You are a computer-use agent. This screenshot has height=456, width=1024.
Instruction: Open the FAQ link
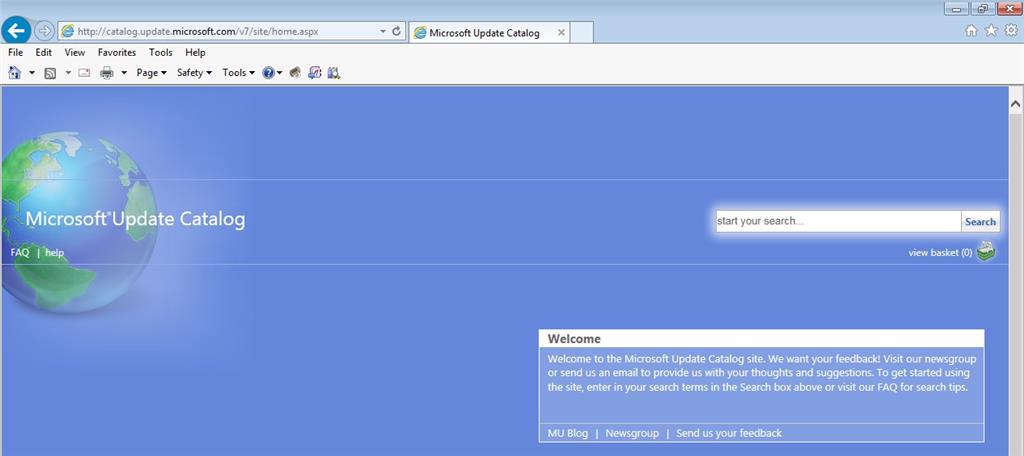[x=20, y=252]
